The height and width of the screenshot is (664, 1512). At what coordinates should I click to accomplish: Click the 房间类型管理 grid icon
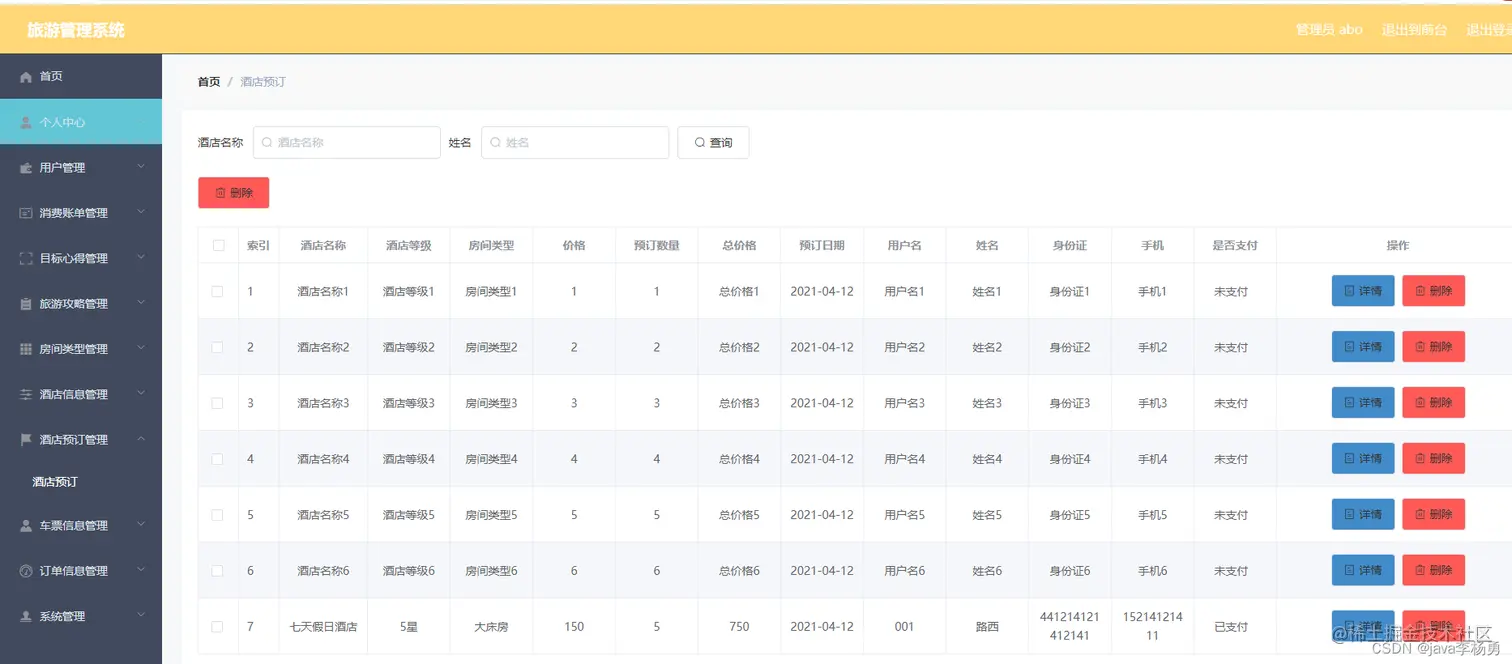tap(26, 349)
